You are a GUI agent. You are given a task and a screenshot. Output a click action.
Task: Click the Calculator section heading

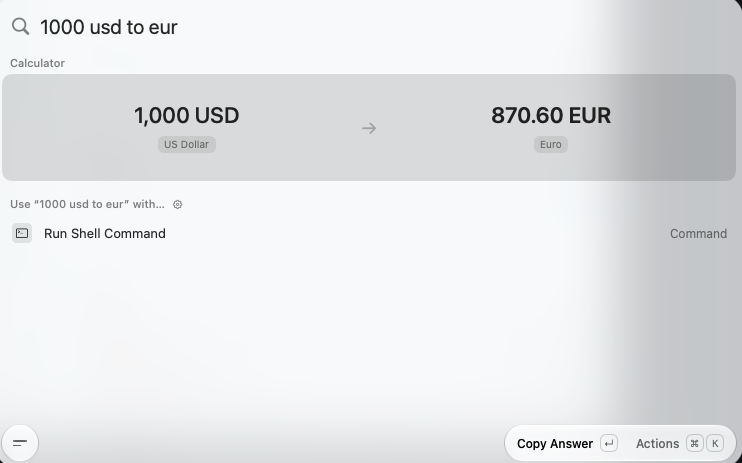click(37, 63)
